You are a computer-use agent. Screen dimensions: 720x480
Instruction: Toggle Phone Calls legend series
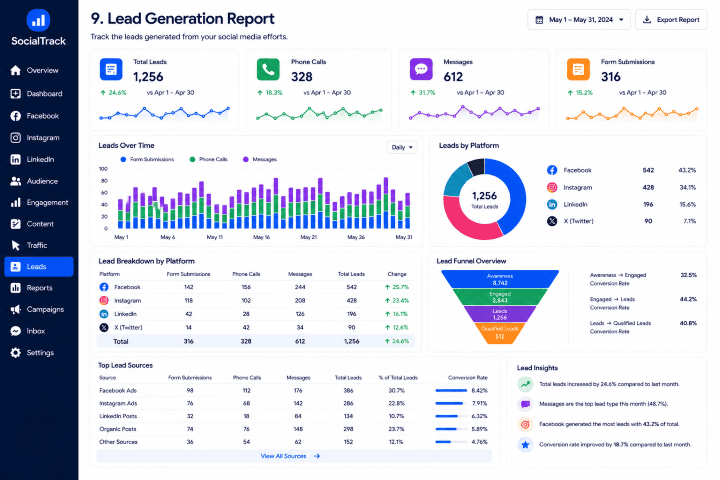pyautogui.click(x=208, y=159)
